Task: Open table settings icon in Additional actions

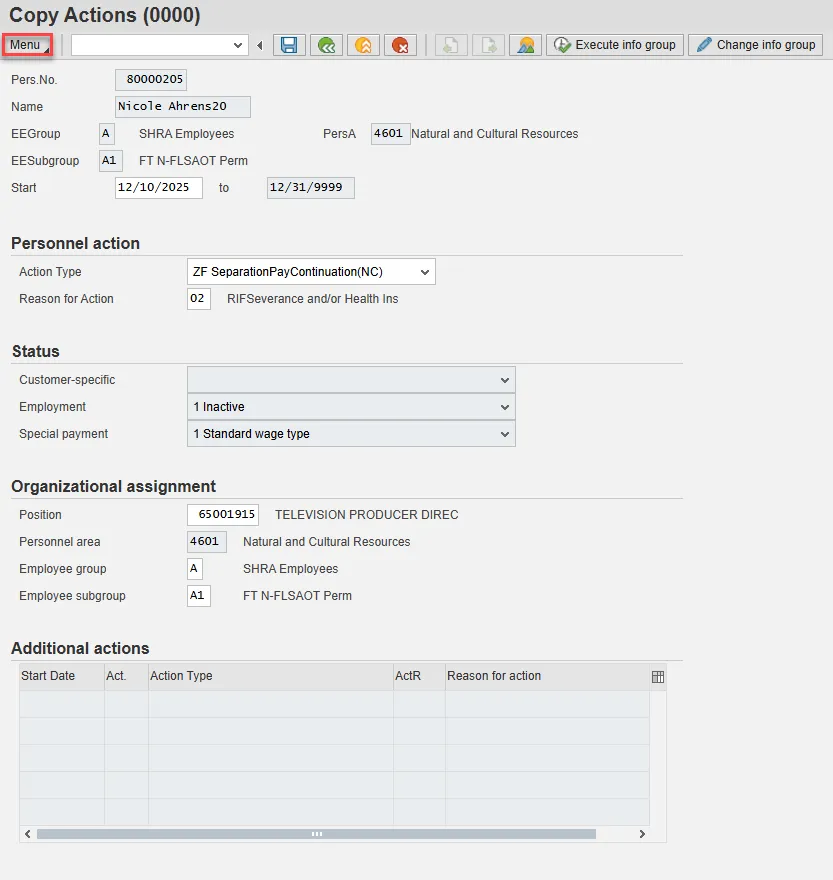Action: pyautogui.click(x=657, y=677)
